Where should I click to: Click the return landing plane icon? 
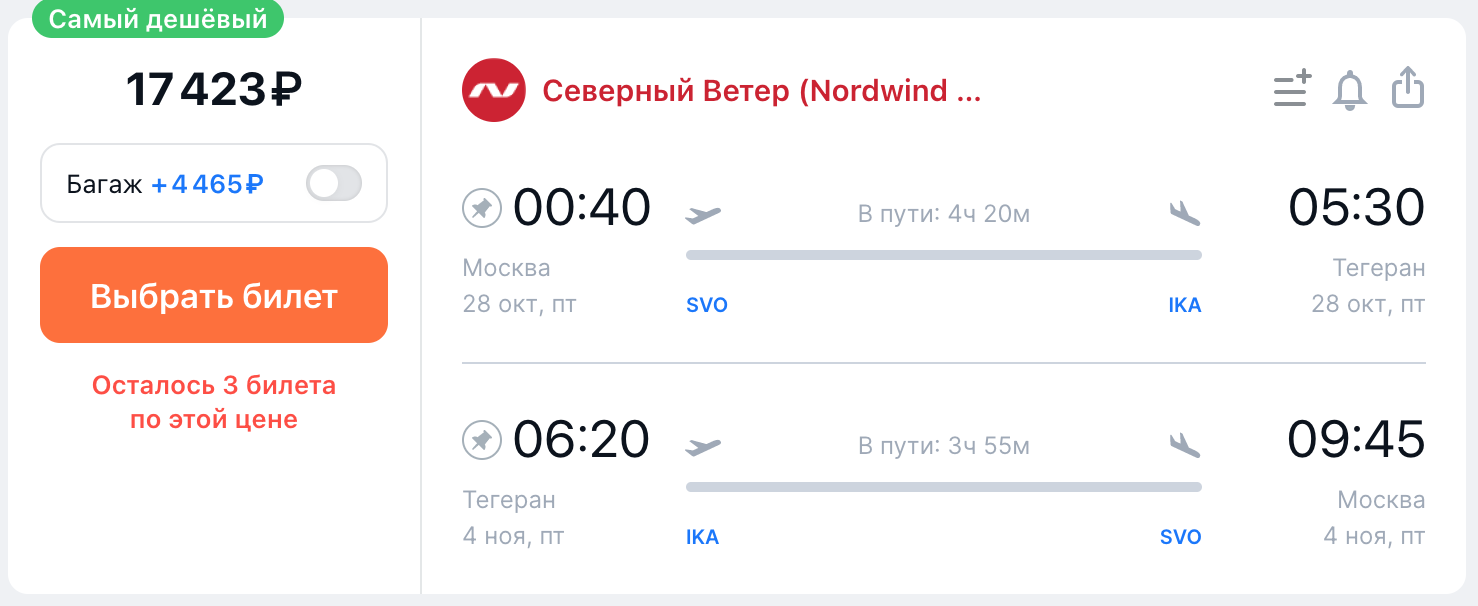point(1184,445)
